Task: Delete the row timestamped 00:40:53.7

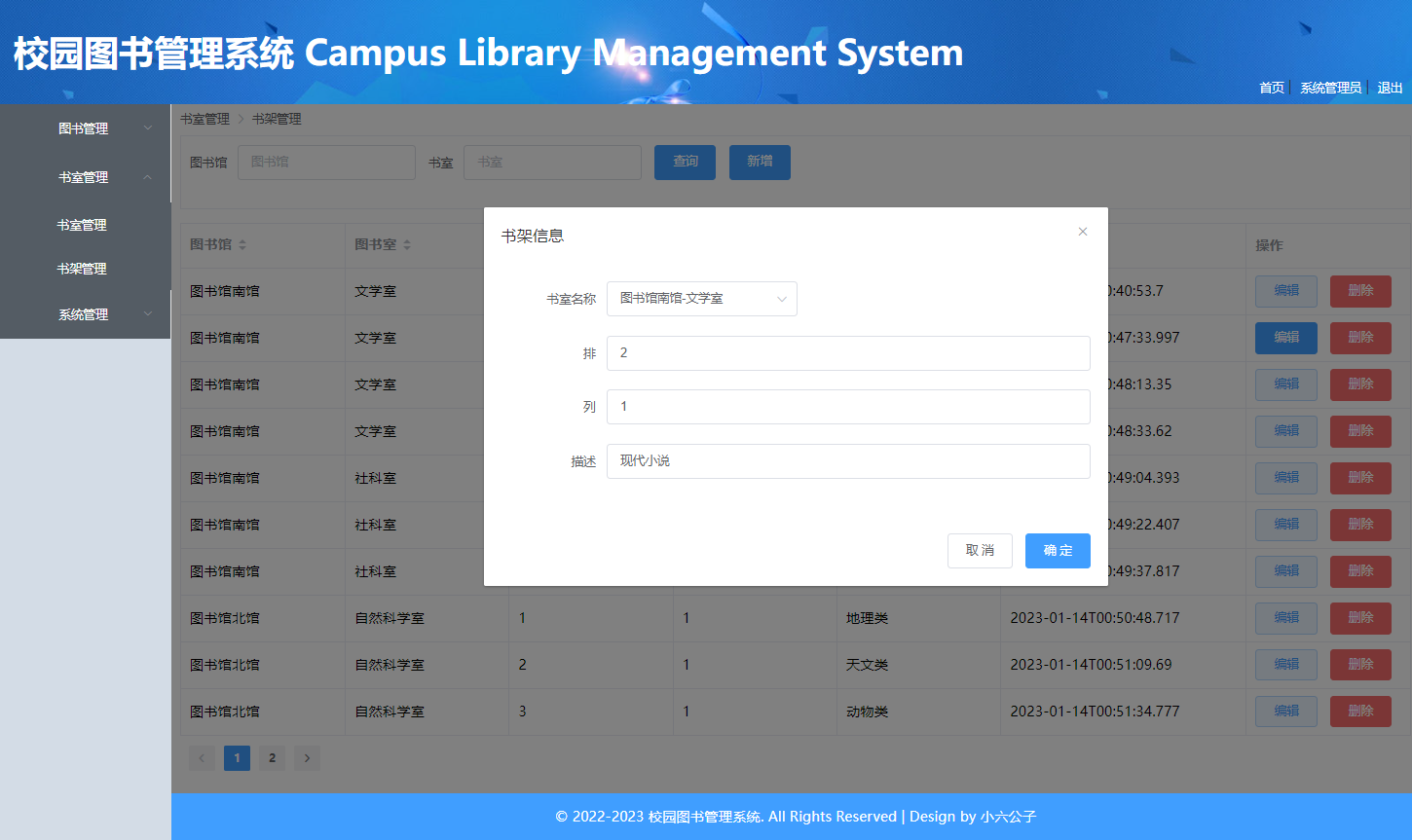Action: tap(1360, 291)
